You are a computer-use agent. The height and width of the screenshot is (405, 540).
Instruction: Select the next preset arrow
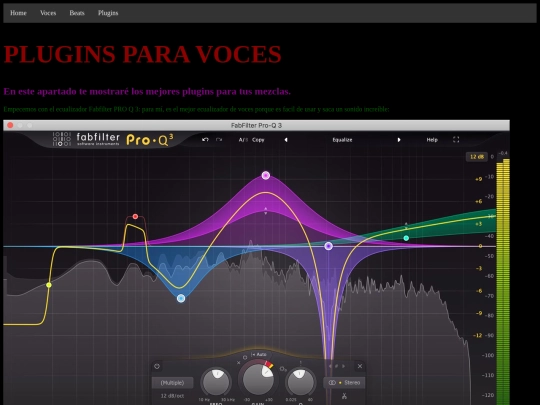(x=399, y=140)
